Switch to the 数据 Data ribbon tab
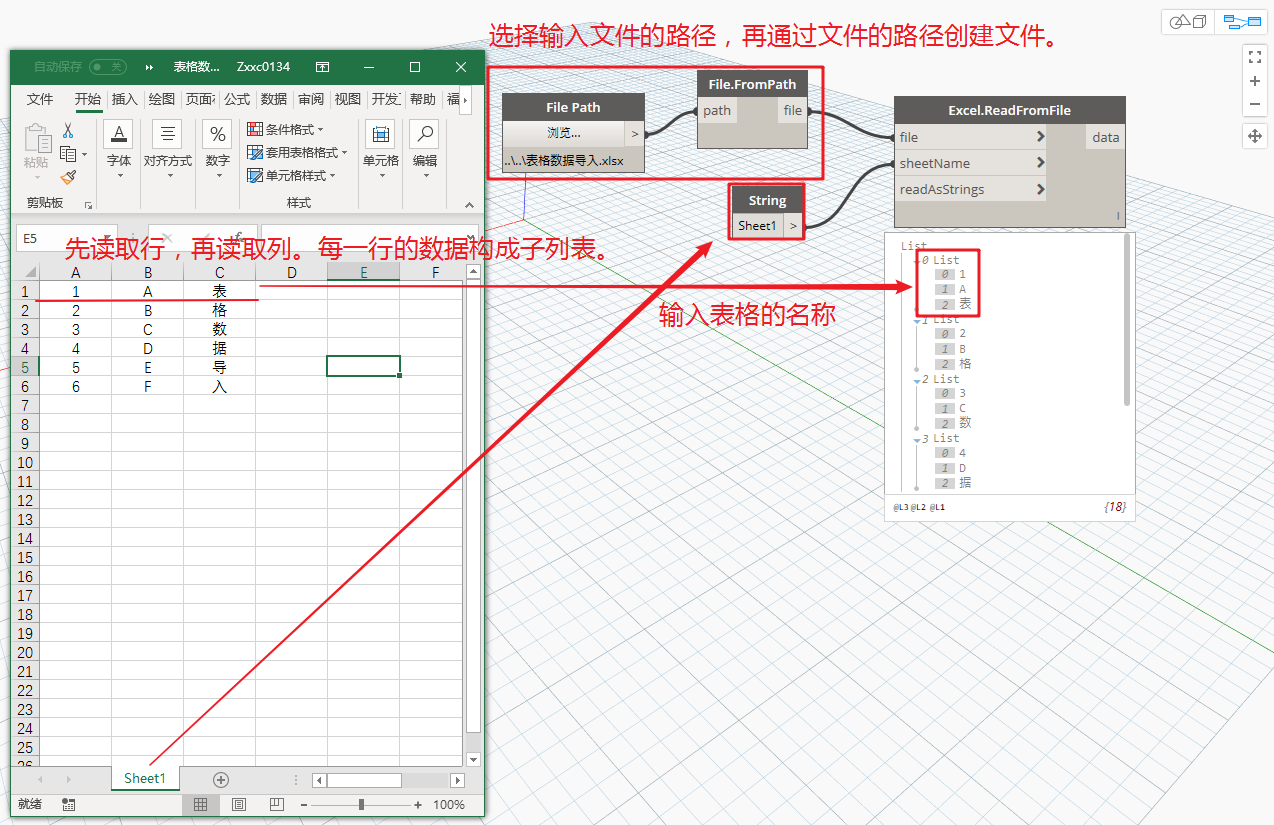 (x=274, y=99)
